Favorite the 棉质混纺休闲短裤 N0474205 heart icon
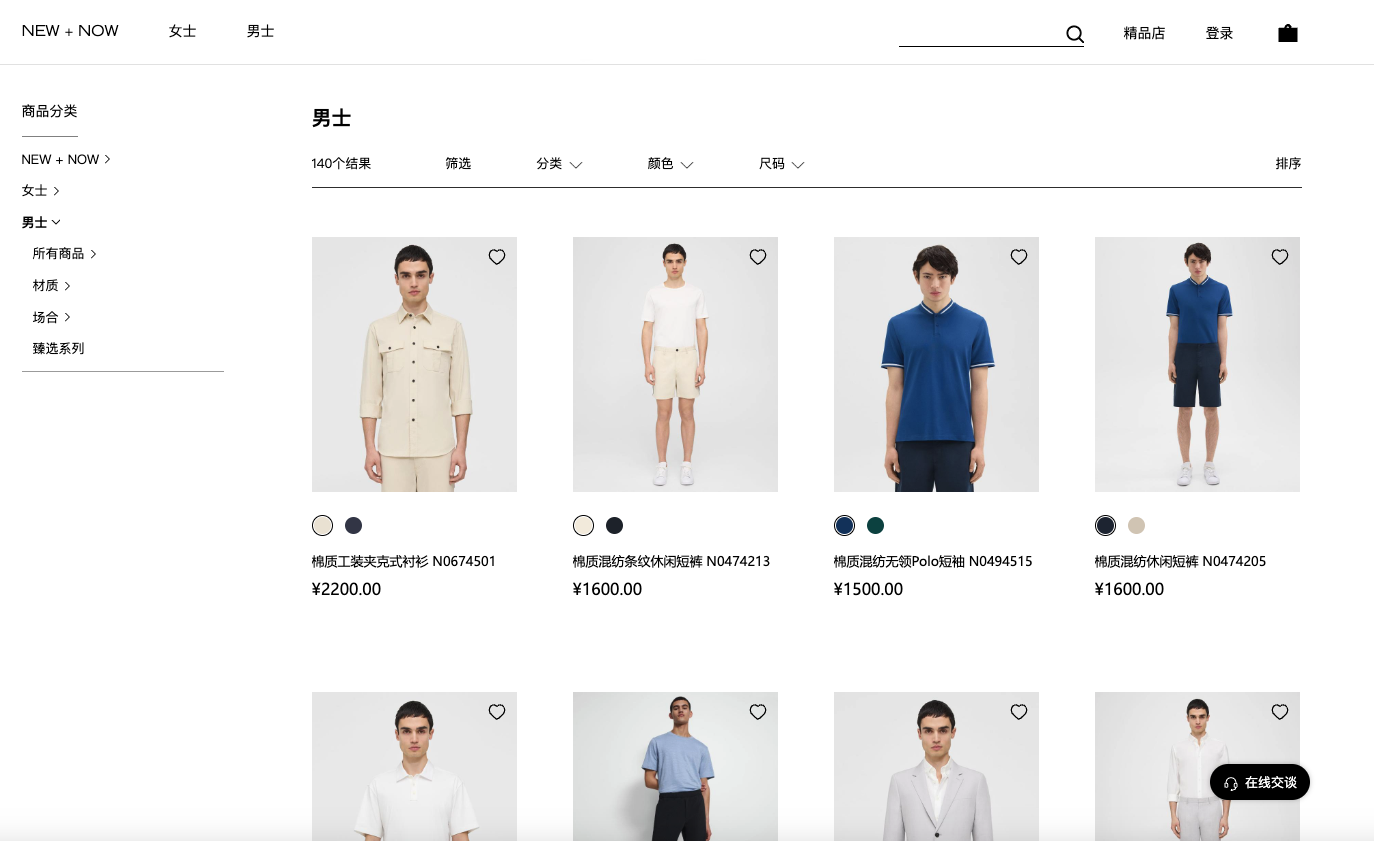The image size is (1374, 841). (1280, 257)
